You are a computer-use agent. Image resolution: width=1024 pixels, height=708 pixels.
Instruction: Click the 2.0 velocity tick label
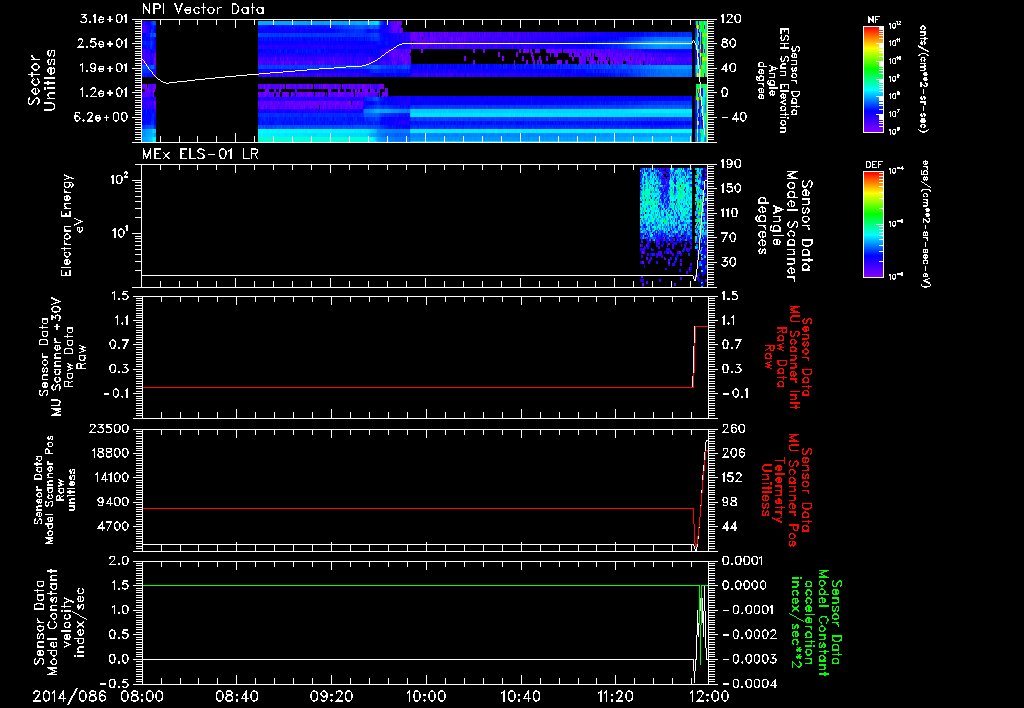point(118,562)
